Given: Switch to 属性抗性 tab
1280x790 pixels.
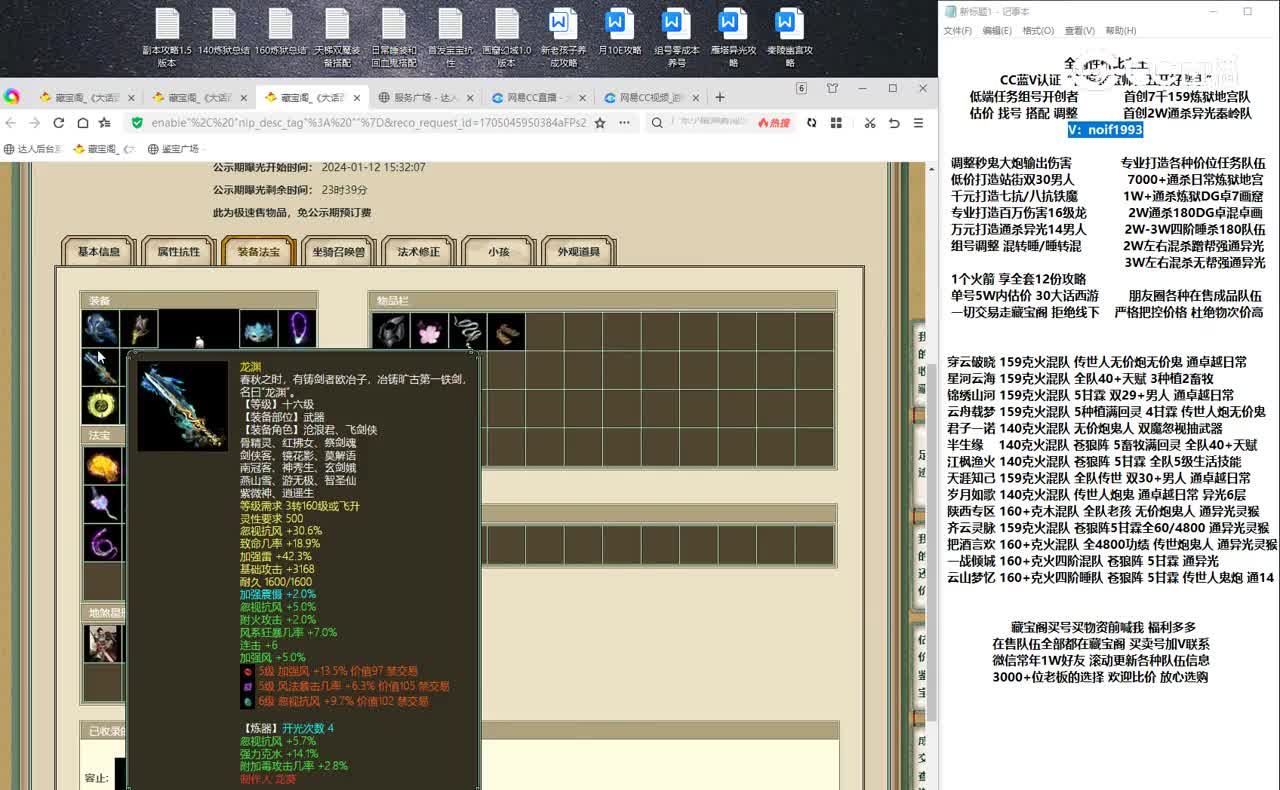Looking at the screenshot, I should pos(178,252).
